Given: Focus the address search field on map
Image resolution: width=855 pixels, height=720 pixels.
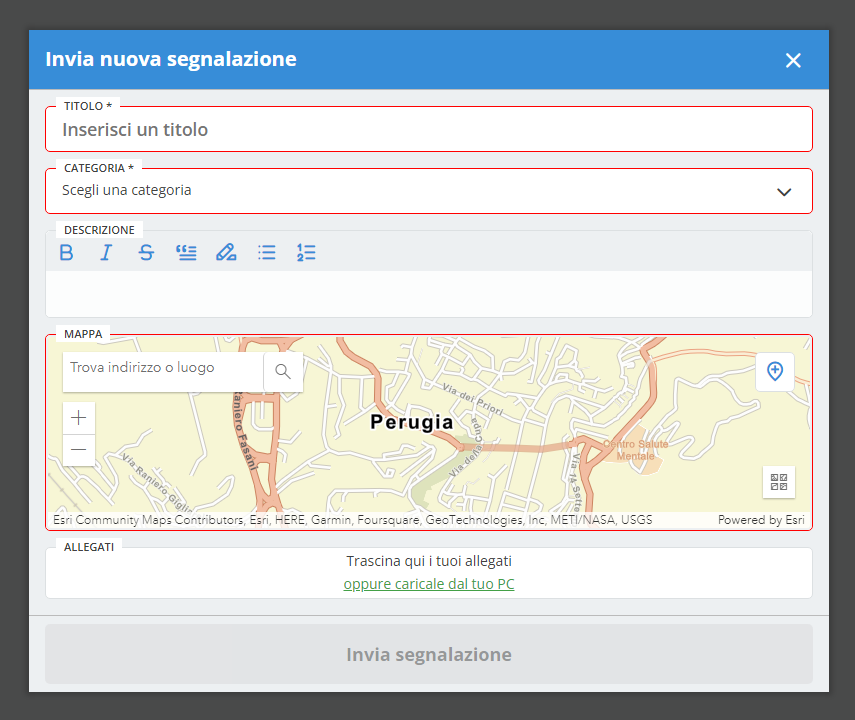Looking at the screenshot, I should point(163,368).
